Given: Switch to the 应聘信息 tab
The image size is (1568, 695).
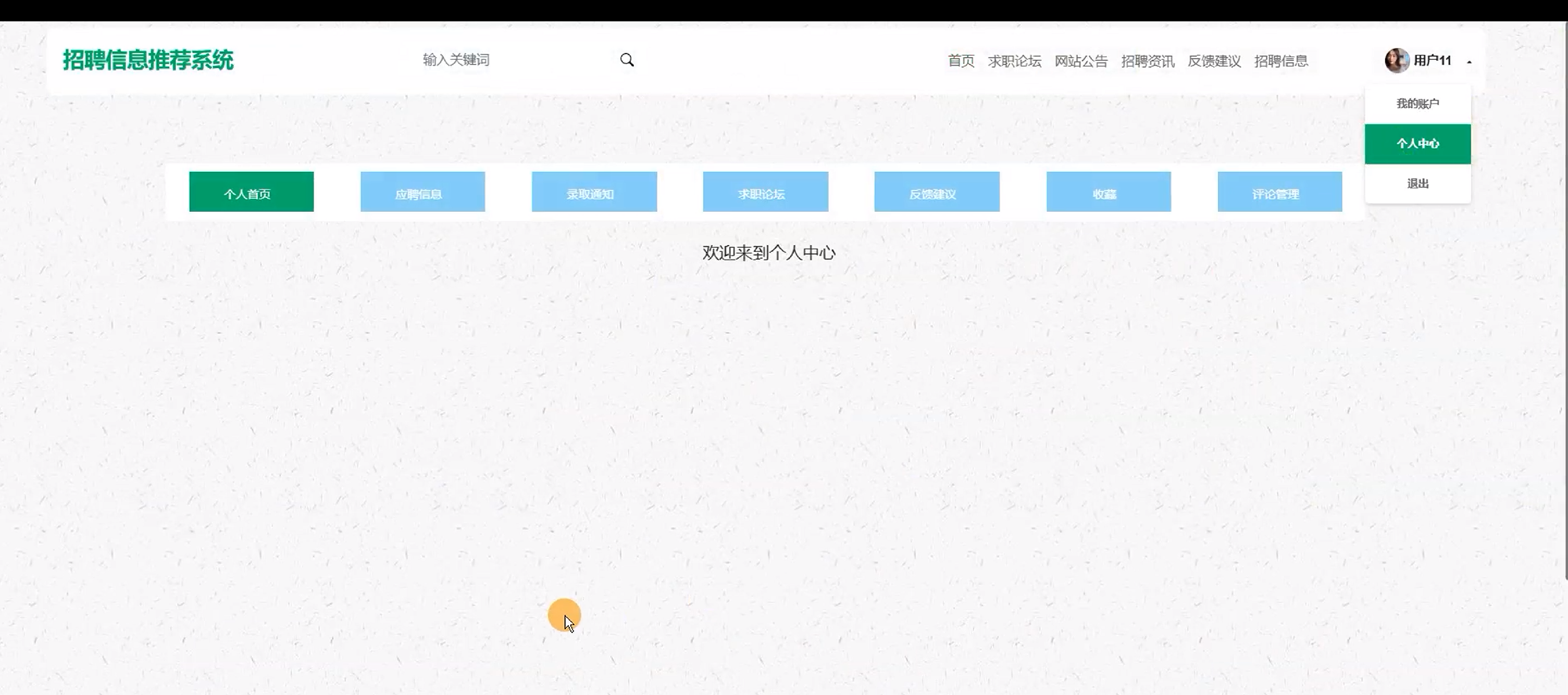Looking at the screenshot, I should pyautogui.click(x=422, y=192).
